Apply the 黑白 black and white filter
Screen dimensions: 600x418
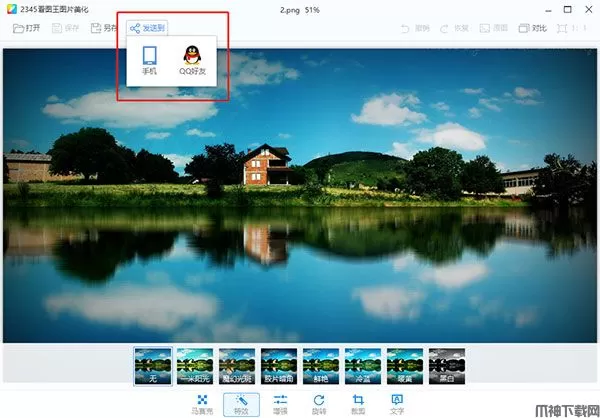tap(446, 367)
